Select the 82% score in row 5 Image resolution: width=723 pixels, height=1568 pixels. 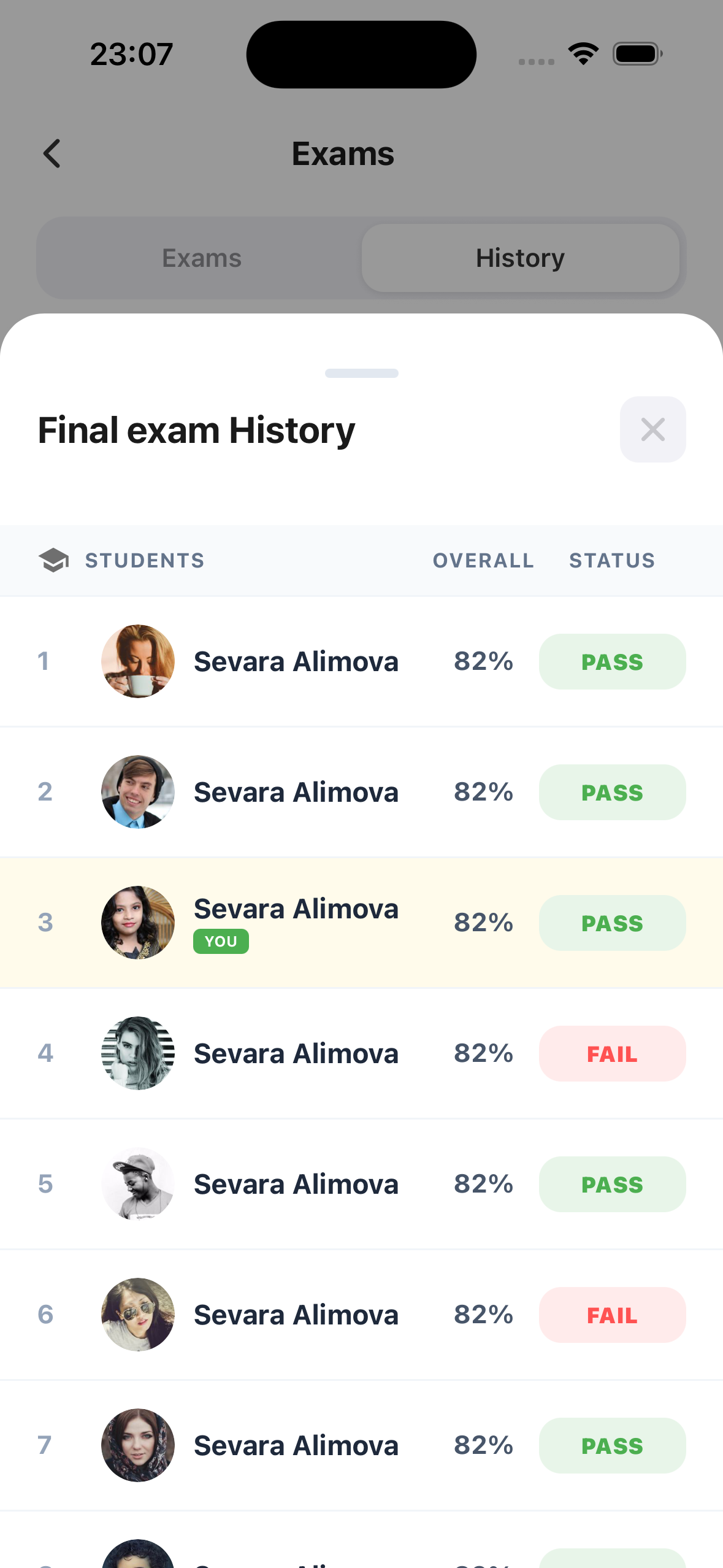coord(483,1184)
